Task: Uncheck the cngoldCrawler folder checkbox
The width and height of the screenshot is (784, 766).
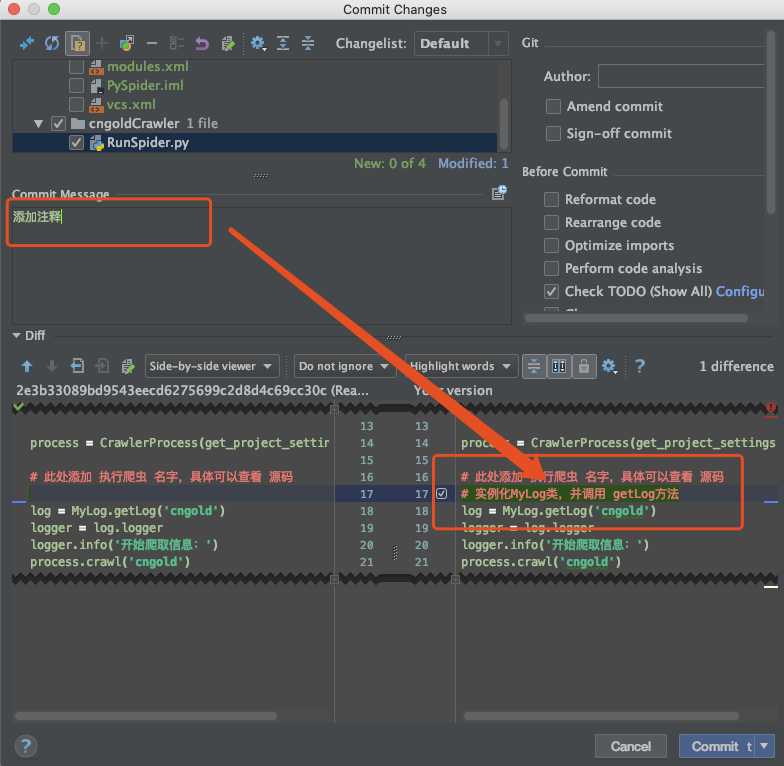Action: (x=58, y=124)
